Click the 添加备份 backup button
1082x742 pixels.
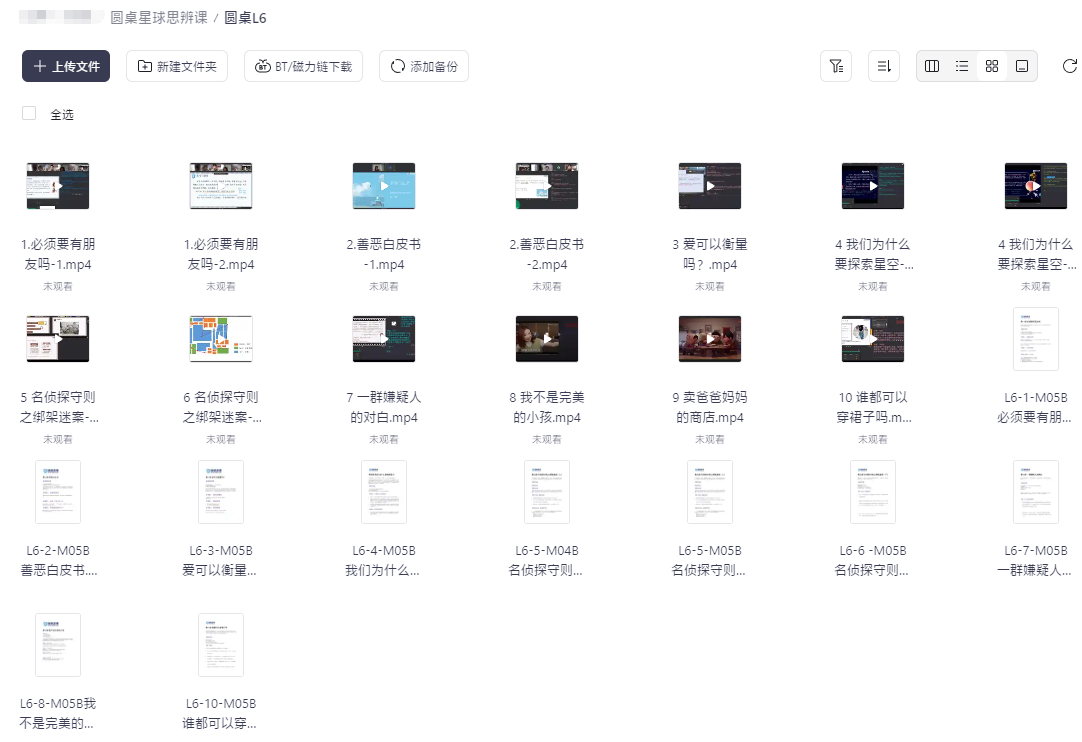424,66
